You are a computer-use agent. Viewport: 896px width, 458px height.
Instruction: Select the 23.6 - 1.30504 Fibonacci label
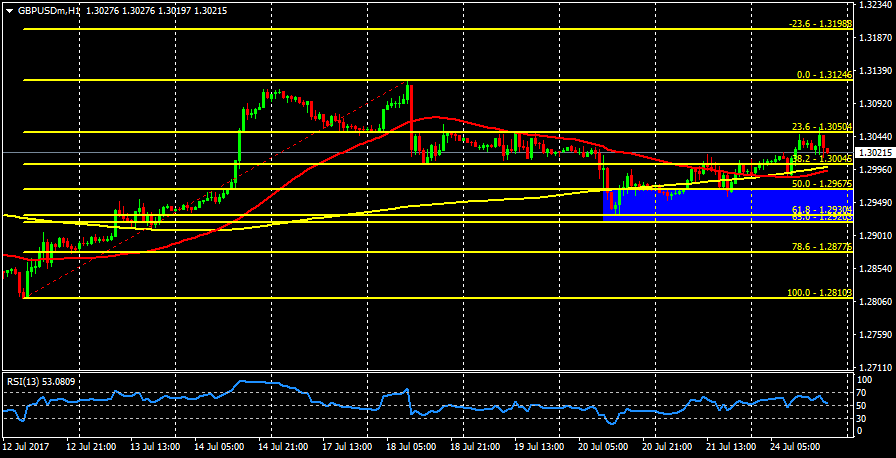click(820, 127)
